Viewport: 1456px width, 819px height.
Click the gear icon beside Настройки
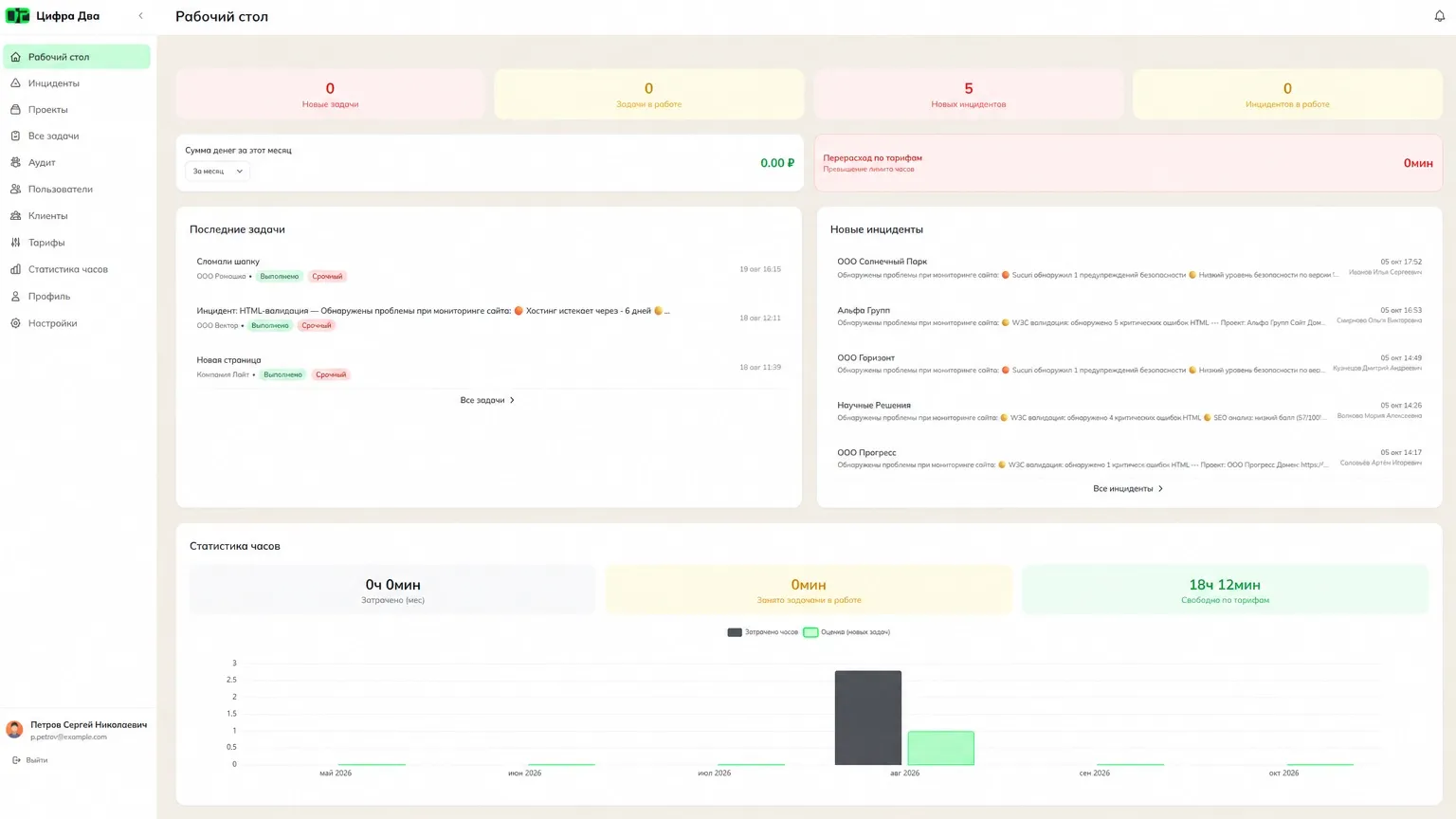click(x=15, y=323)
